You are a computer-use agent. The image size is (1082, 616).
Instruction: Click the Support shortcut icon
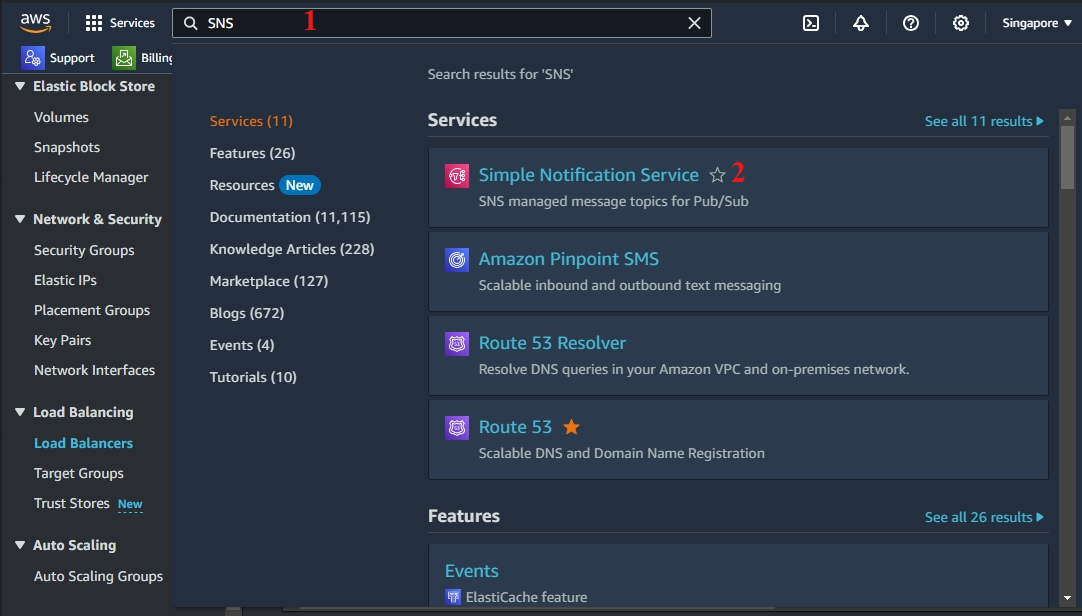coord(32,58)
